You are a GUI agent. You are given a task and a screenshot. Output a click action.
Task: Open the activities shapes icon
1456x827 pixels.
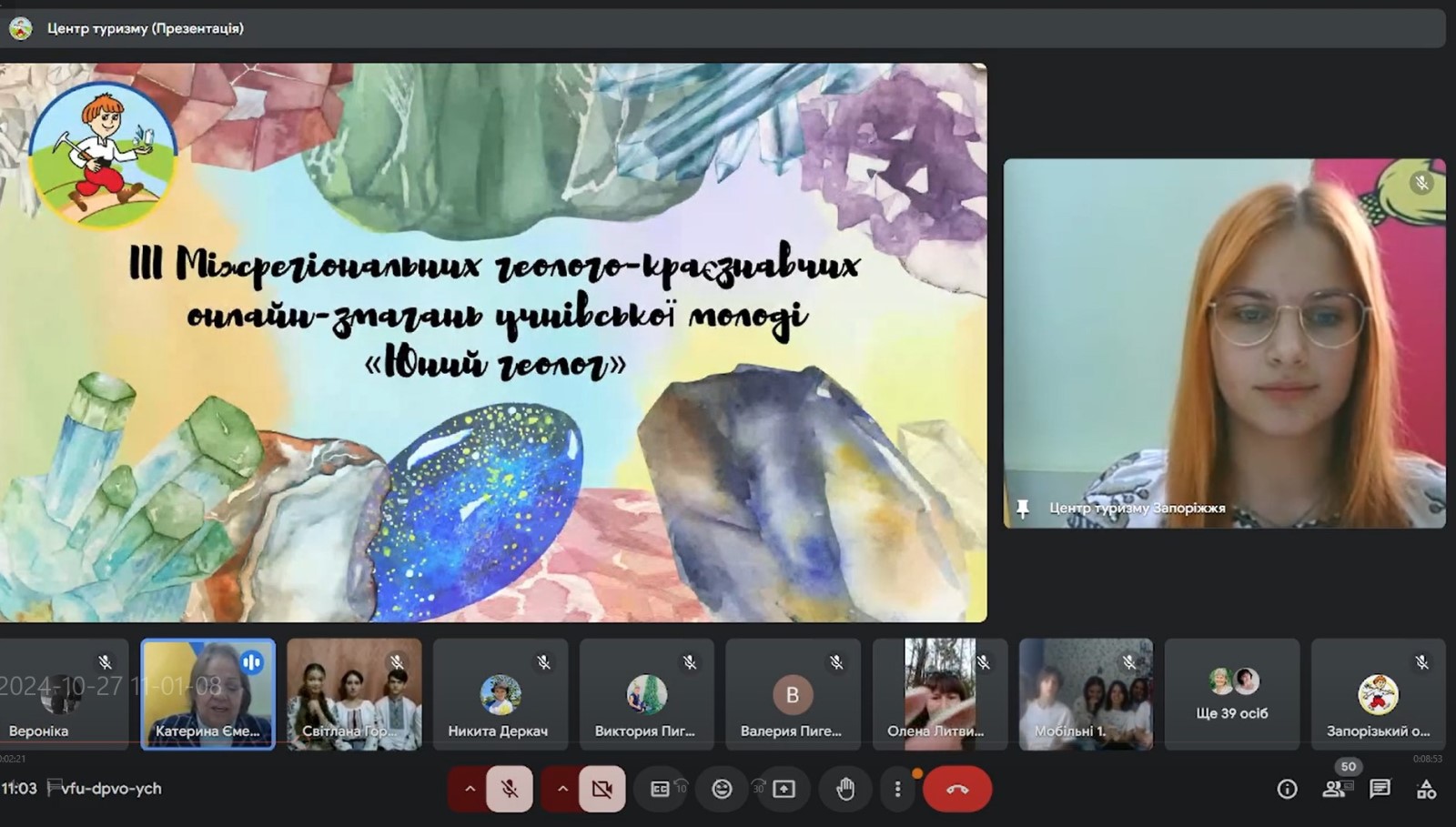tap(1426, 789)
